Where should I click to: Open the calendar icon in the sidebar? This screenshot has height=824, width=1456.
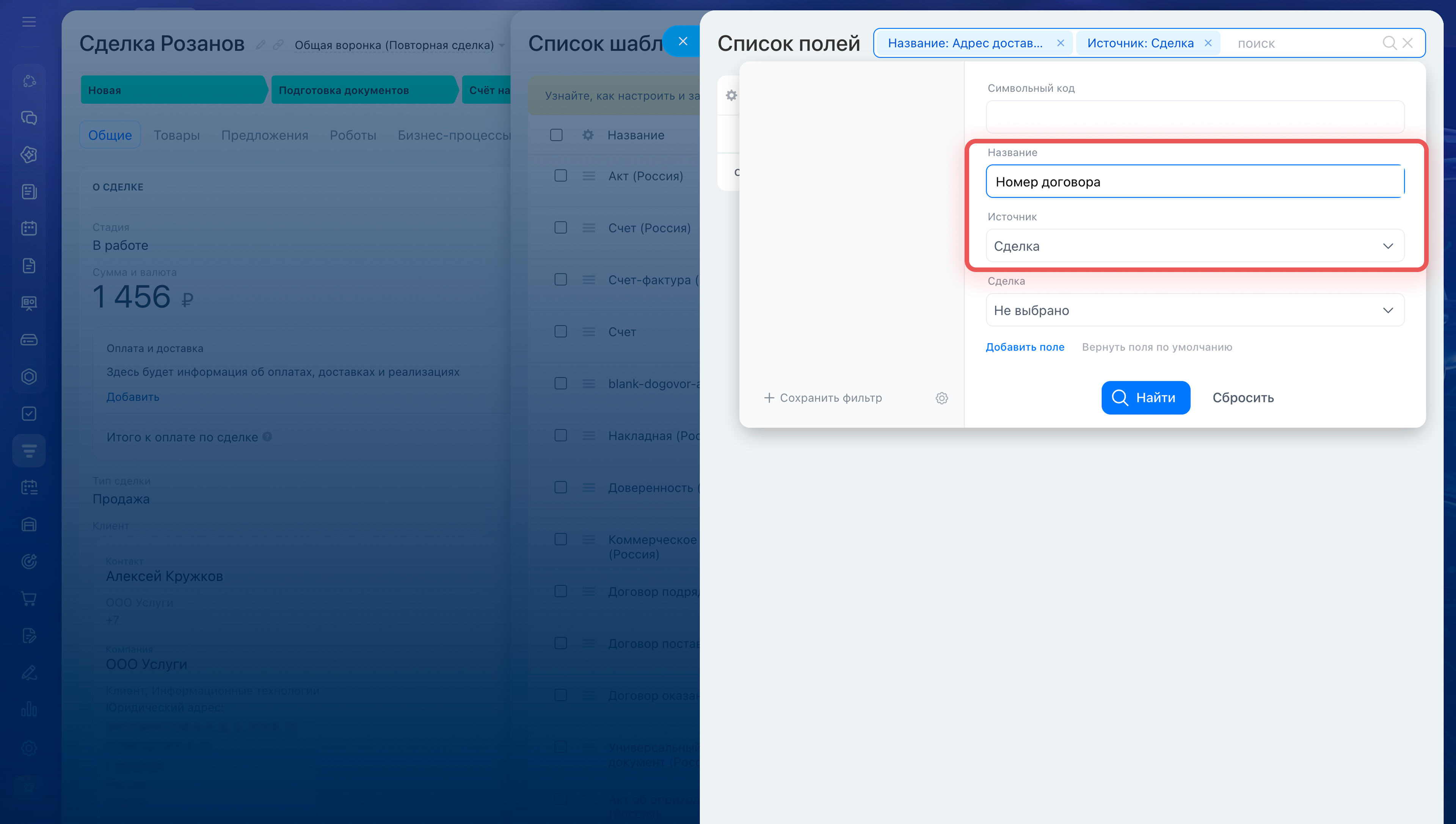coord(29,228)
